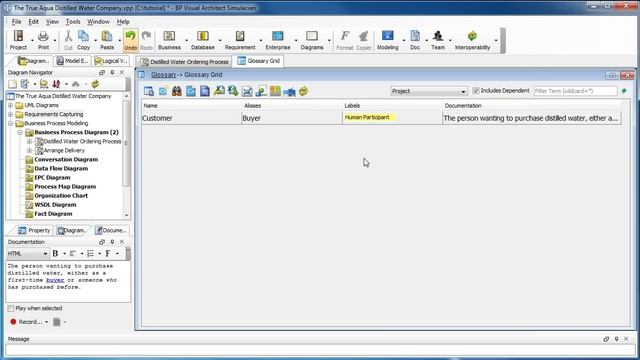Toggle the Play when selected checkbox

coord(11,308)
